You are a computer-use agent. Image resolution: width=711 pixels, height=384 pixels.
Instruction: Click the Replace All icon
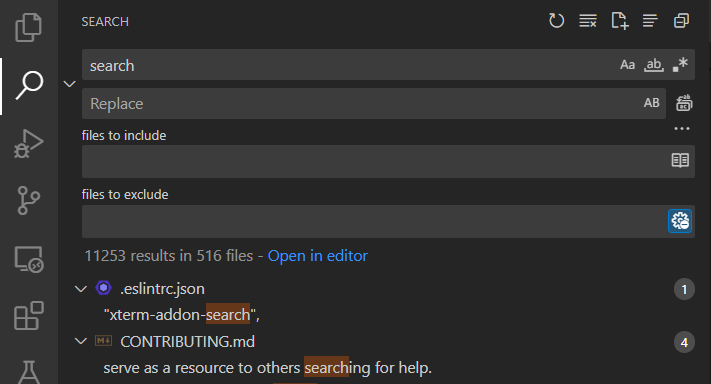684,103
